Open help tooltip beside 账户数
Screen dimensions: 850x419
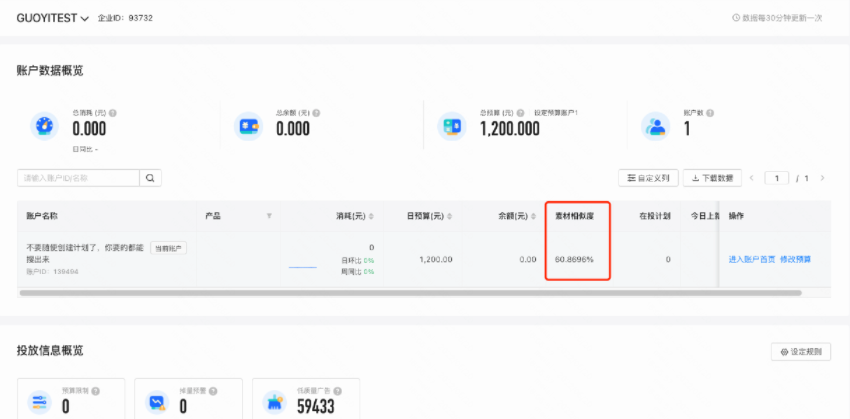[710, 113]
